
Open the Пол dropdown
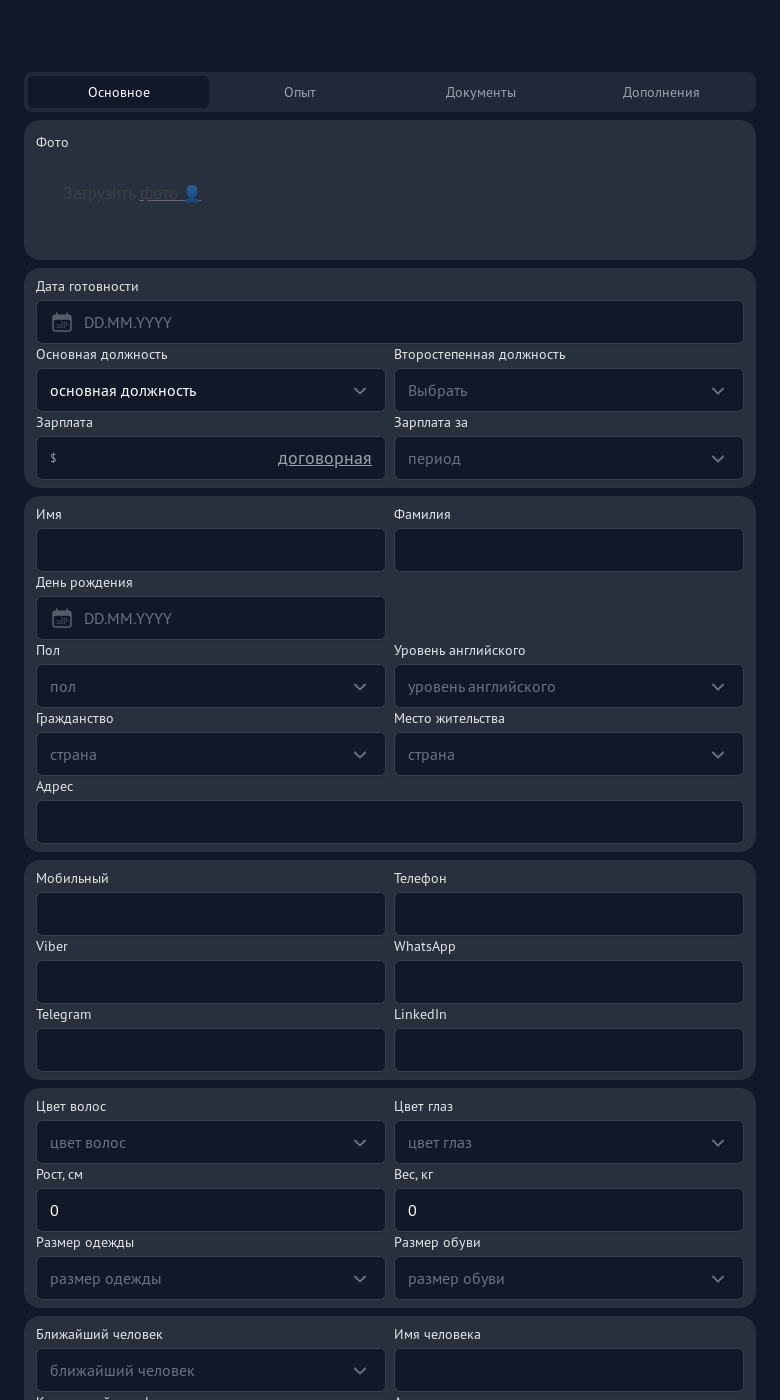point(210,686)
